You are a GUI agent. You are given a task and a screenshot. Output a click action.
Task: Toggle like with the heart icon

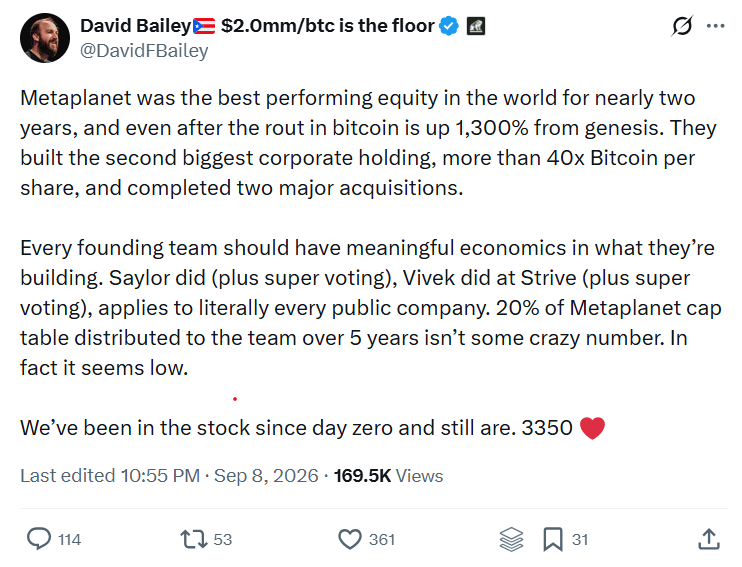(x=350, y=539)
